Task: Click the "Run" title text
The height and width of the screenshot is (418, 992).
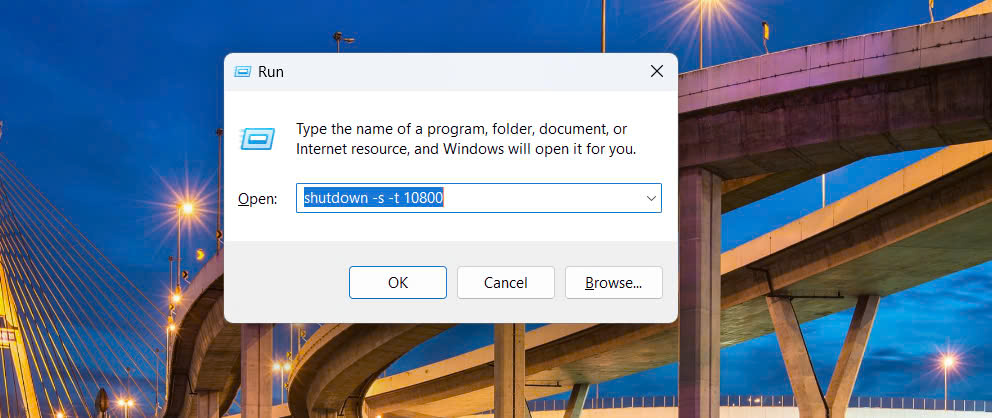Action: coord(271,72)
